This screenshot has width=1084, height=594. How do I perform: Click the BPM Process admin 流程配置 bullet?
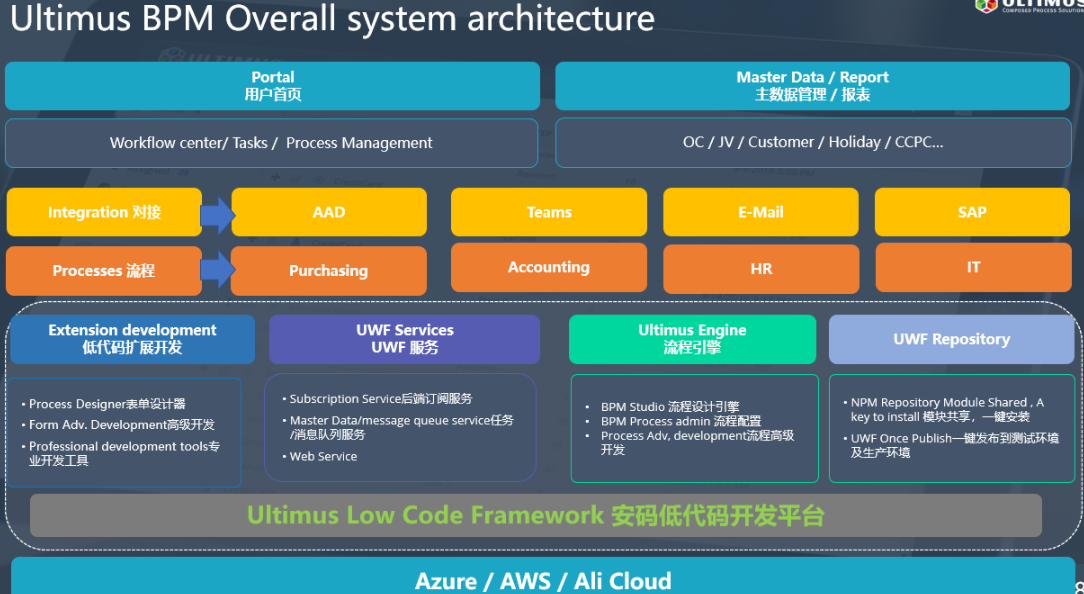pos(673,421)
